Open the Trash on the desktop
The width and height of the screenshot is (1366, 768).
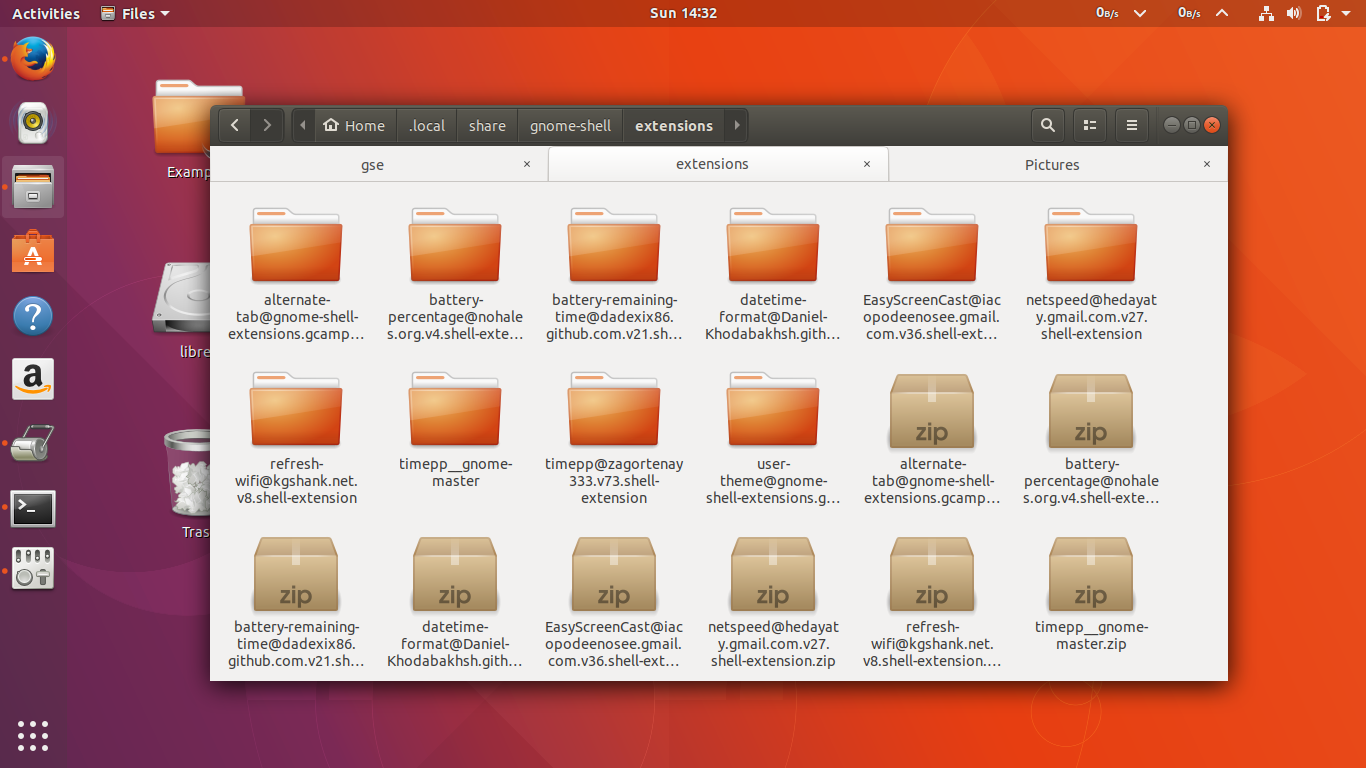tap(191, 470)
